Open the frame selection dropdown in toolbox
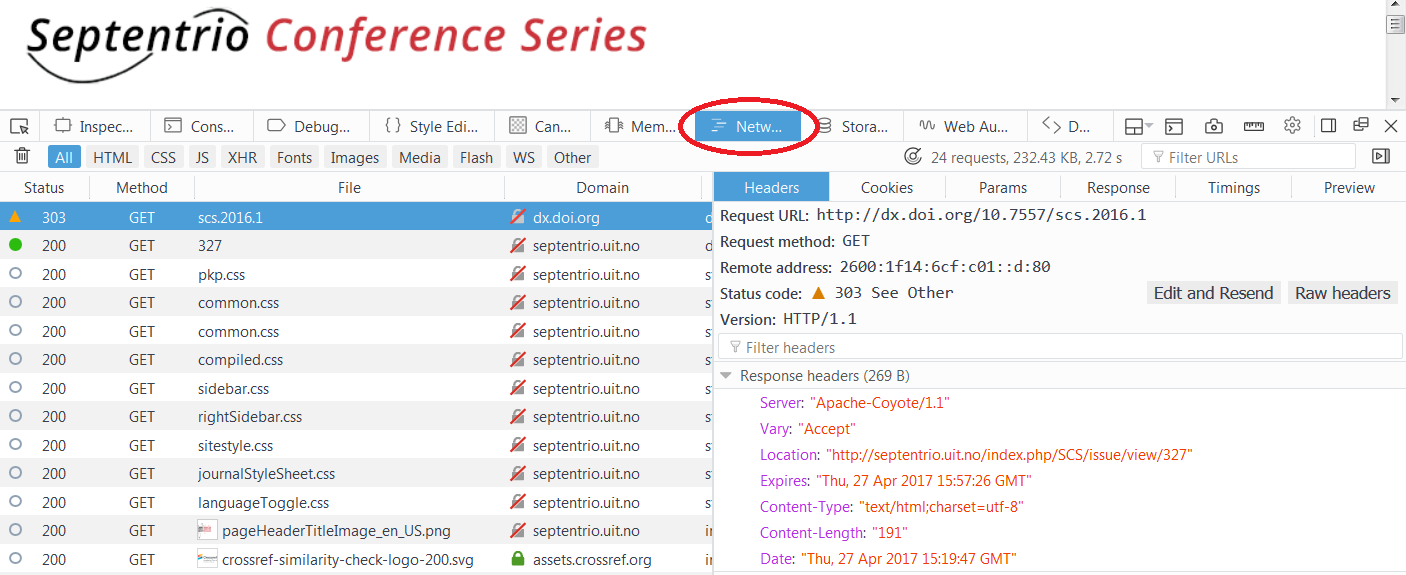This screenshot has width=1406, height=575. 1138,126
